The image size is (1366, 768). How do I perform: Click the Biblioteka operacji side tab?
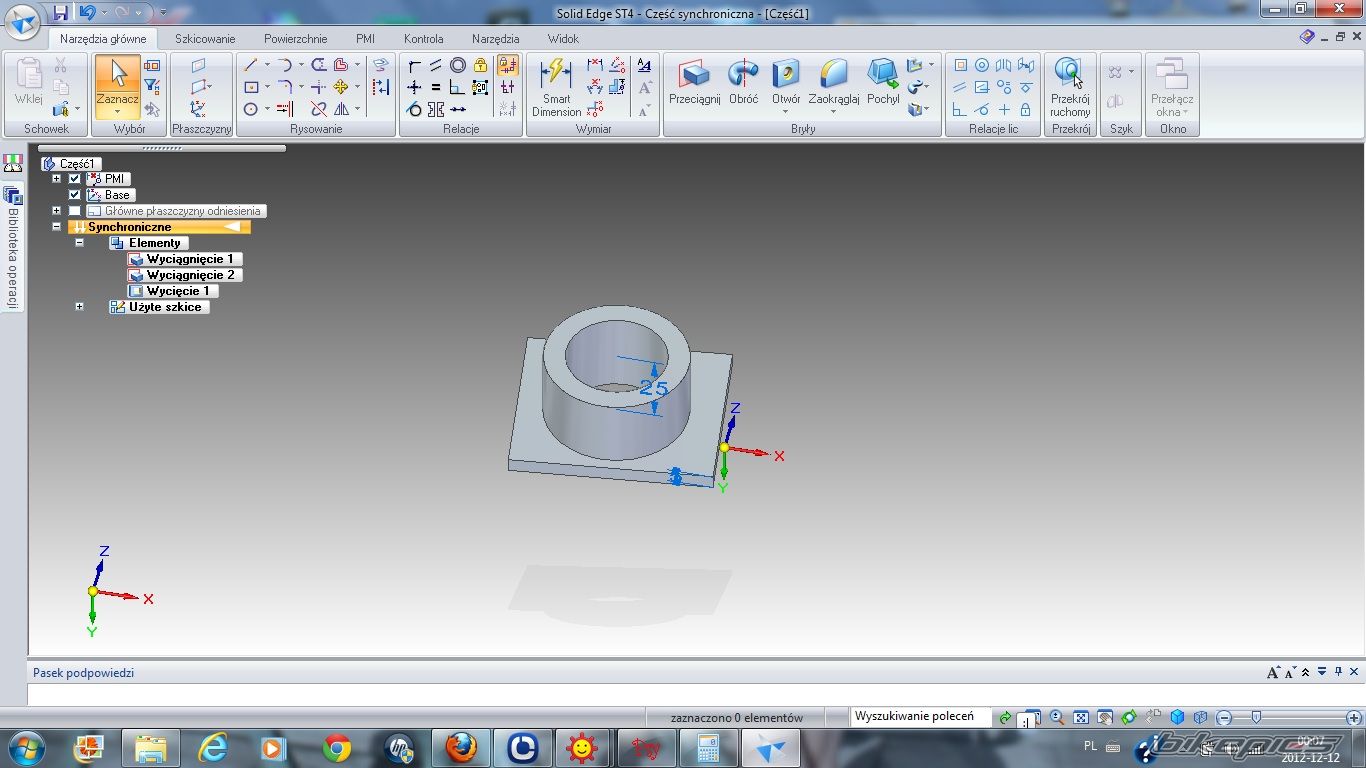click(x=13, y=245)
